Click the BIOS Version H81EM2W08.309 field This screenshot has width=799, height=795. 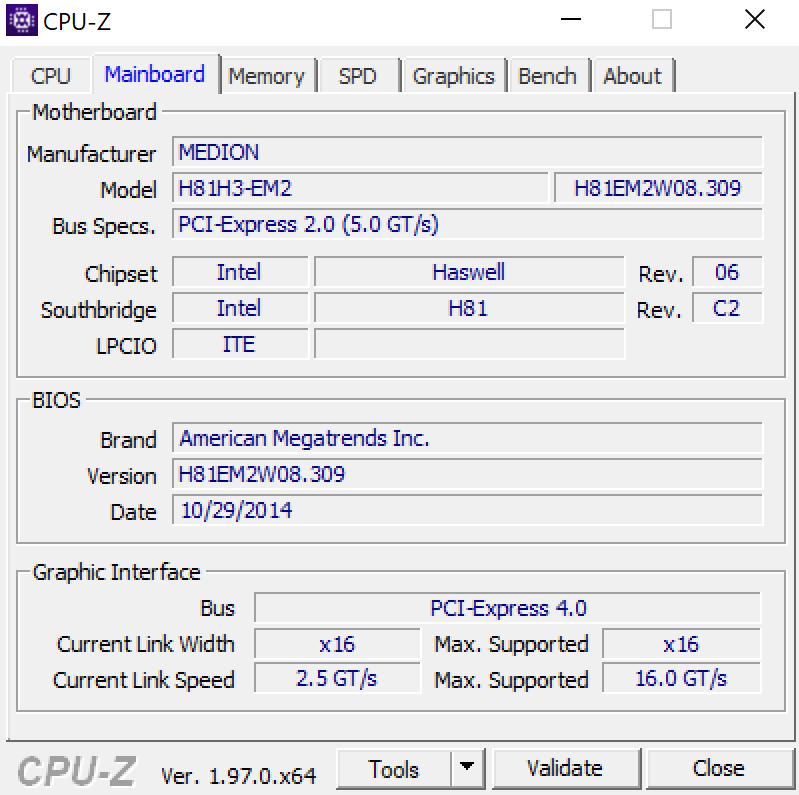coord(467,474)
